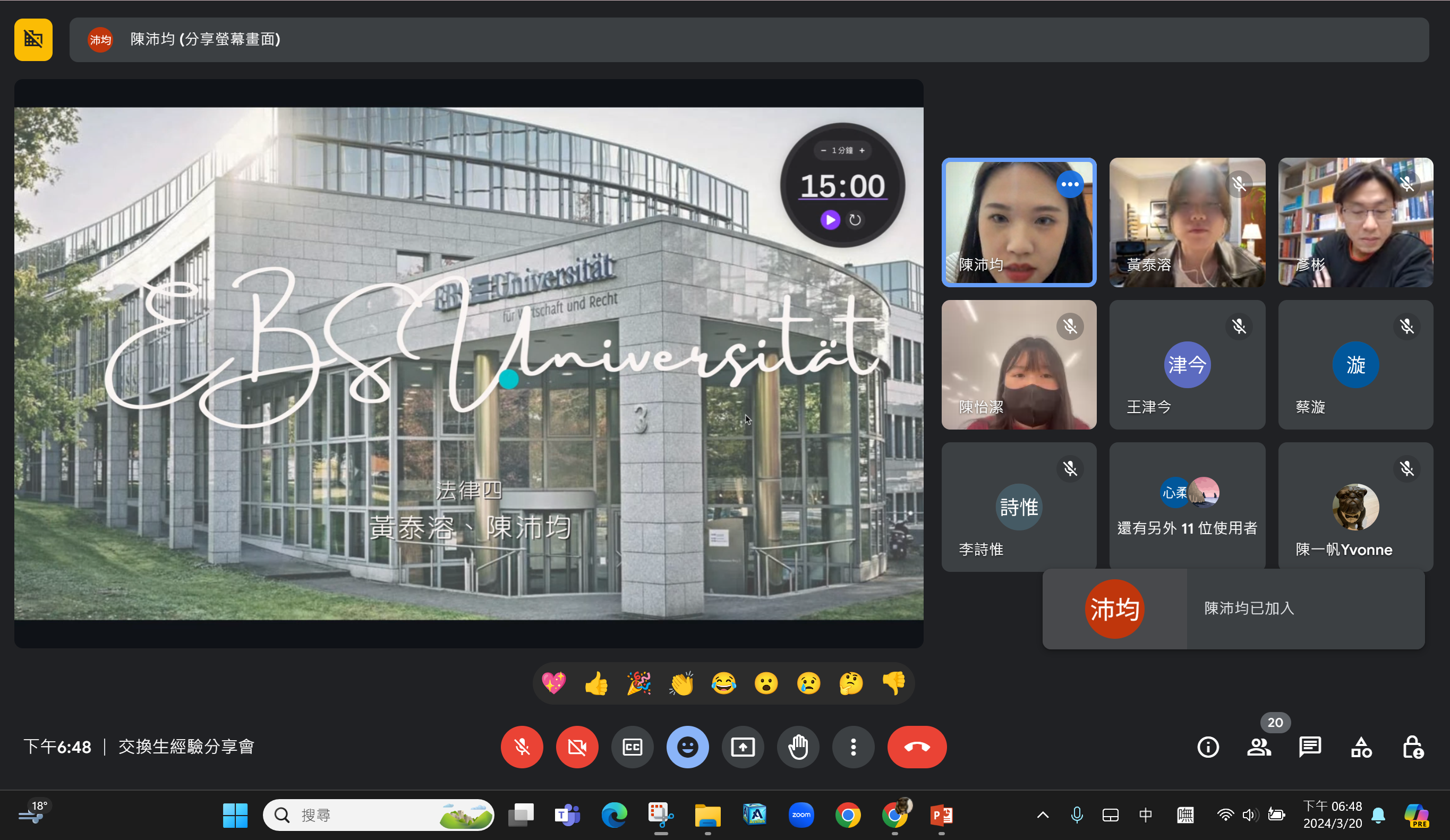The width and height of the screenshot is (1450, 840).
Task: Send crying face reaction
Action: point(808,683)
